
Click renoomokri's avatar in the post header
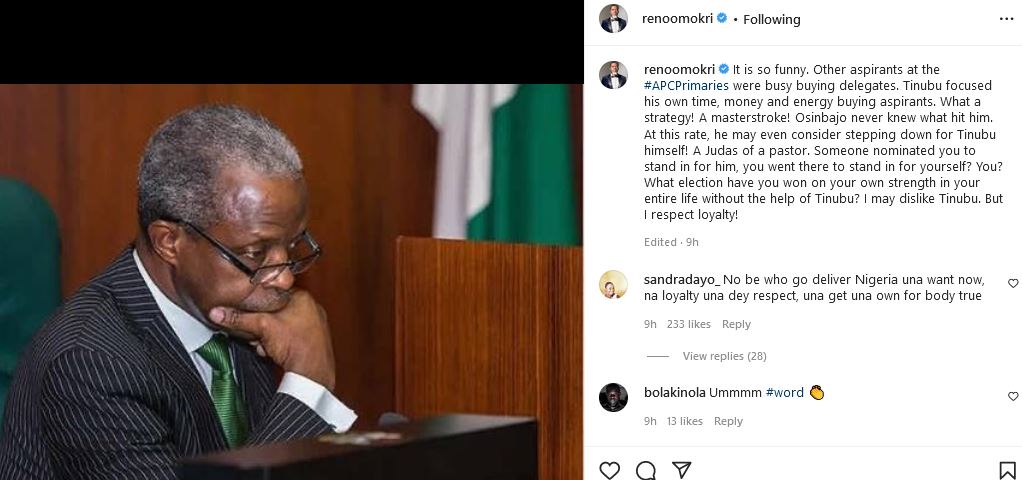[x=613, y=19]
